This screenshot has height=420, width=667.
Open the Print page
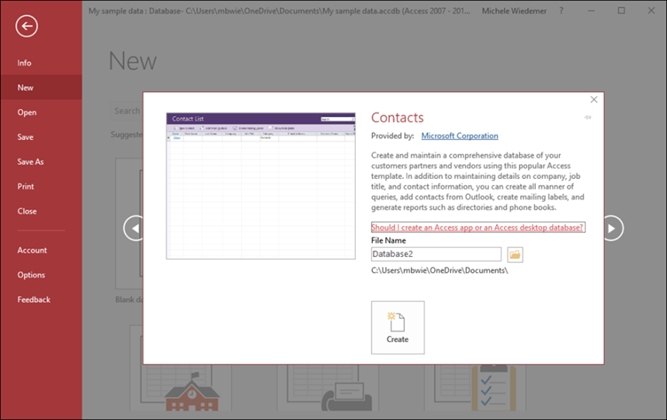click(26, 186)
